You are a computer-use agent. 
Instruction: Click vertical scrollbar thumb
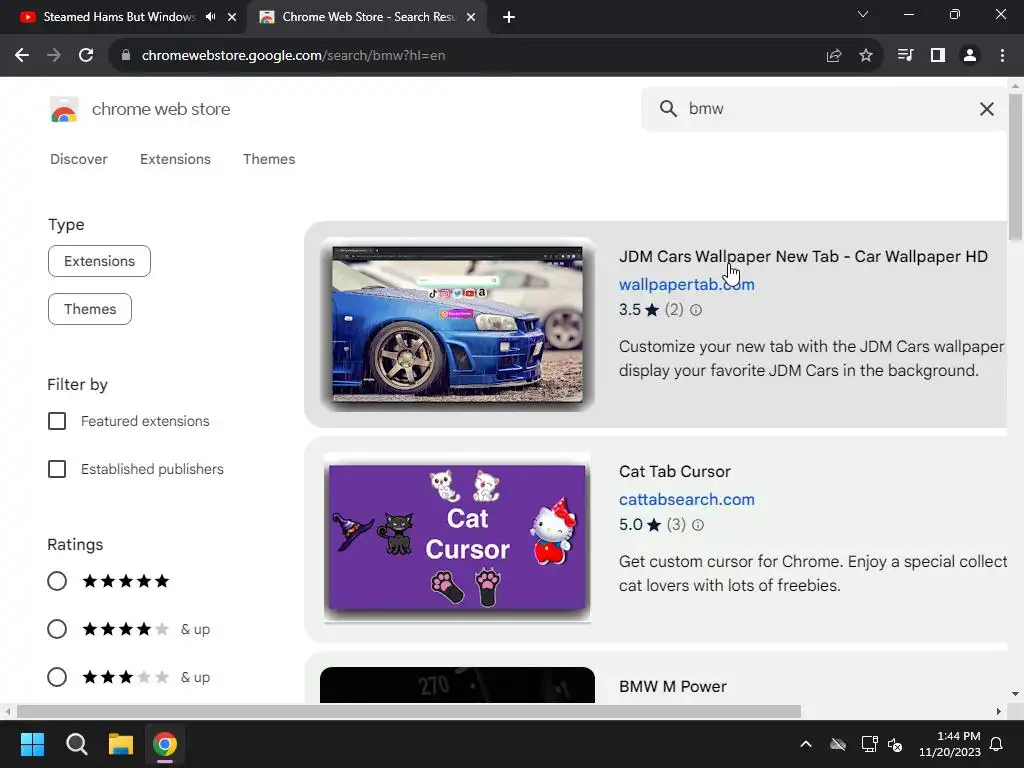click(x=1015, y=167)
